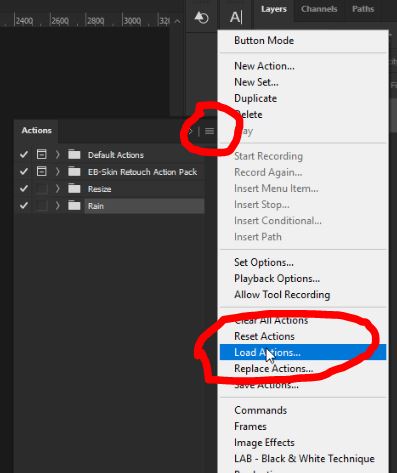Click the 2400 ruler mark
397x473 pixels.
[24, 21]
